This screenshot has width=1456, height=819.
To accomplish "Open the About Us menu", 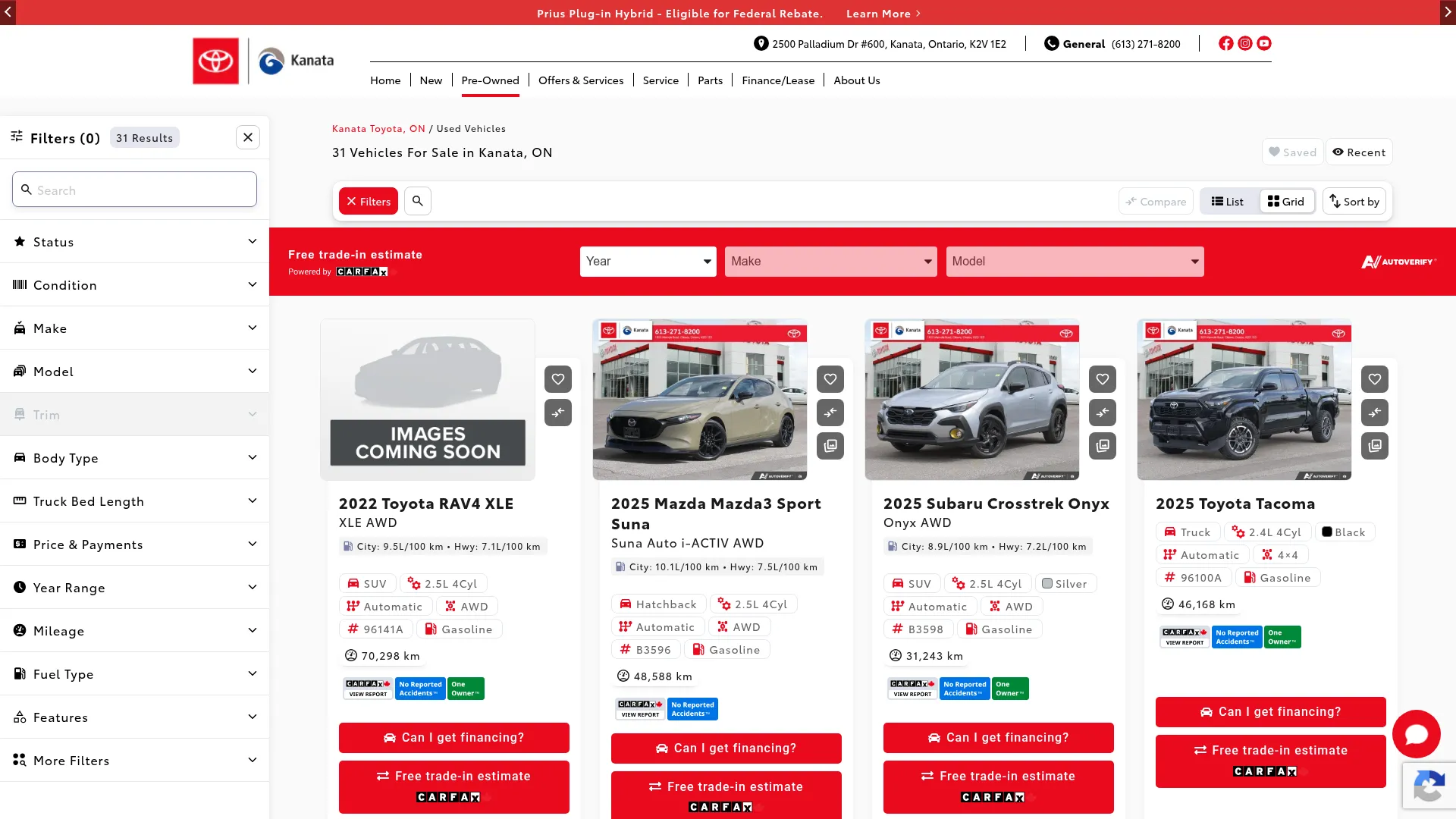I will tap(857, 80).
